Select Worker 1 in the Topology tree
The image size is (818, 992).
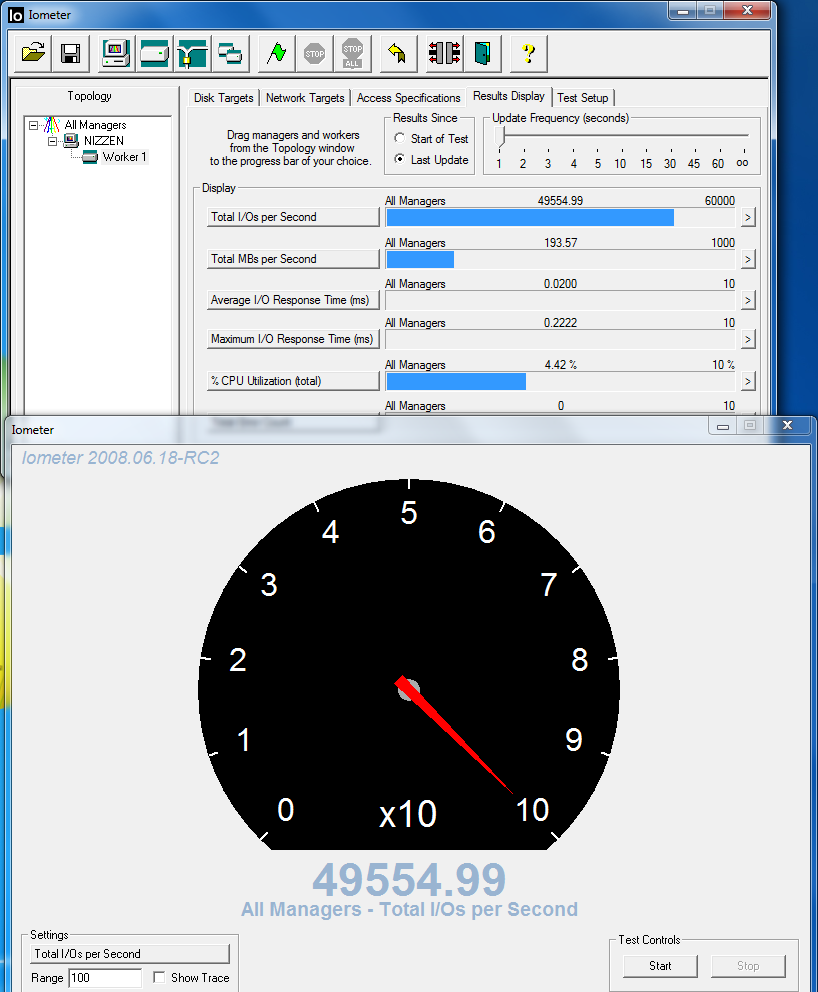coord(125,157)
